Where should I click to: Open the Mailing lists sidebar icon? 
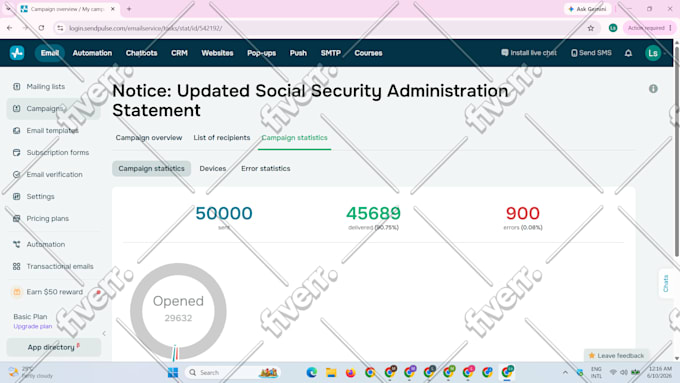(16, 86)
